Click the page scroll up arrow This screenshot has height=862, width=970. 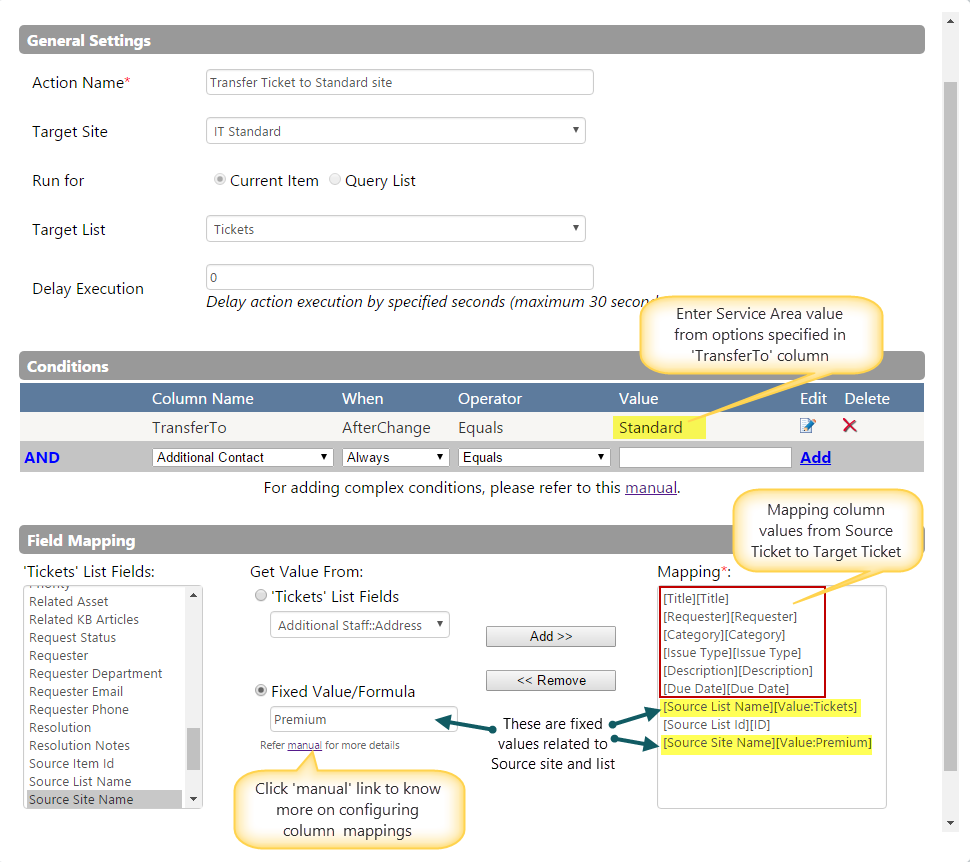click(x=950, y=20)
